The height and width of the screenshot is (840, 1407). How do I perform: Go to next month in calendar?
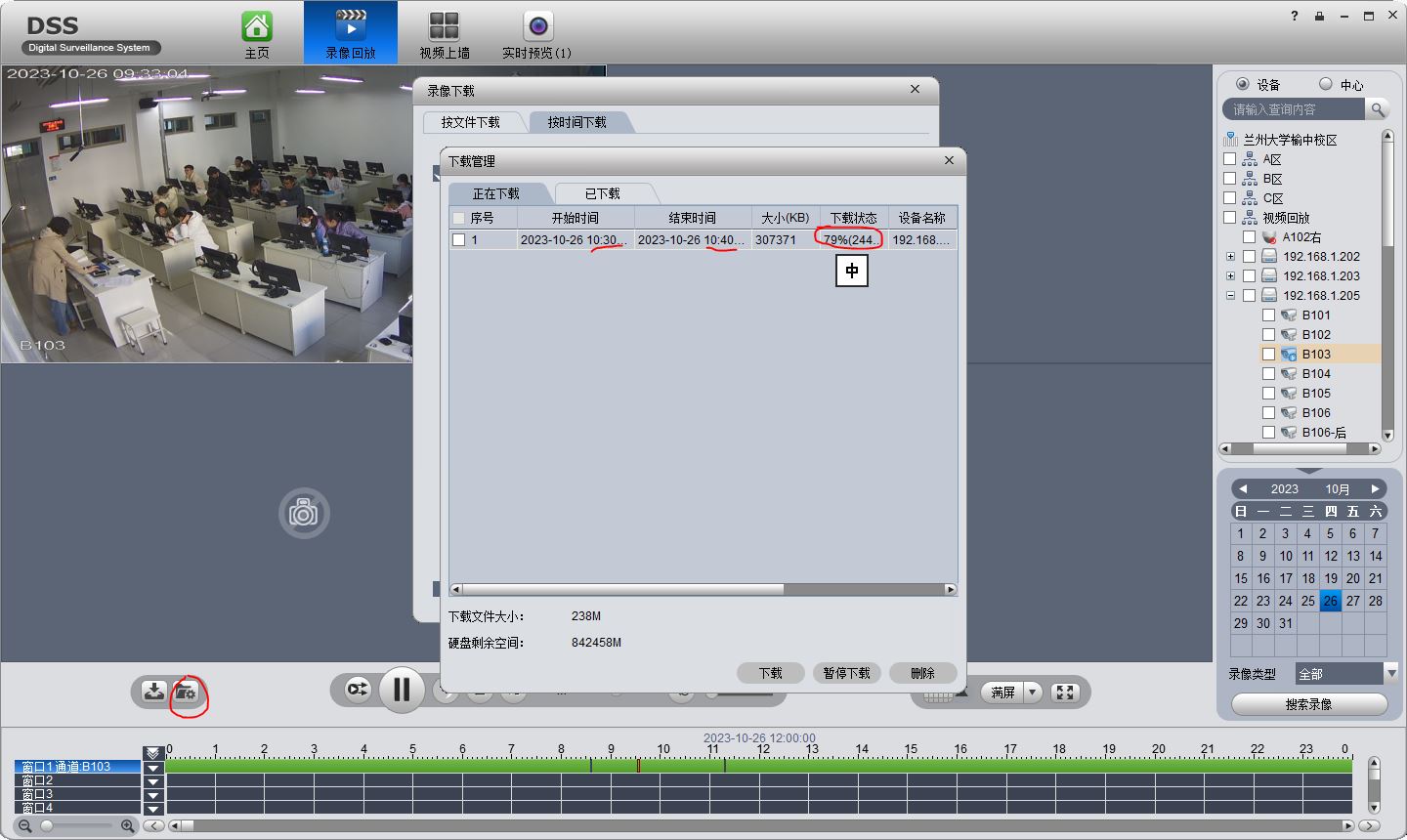pyautogui.click(x=1375, y=488)
